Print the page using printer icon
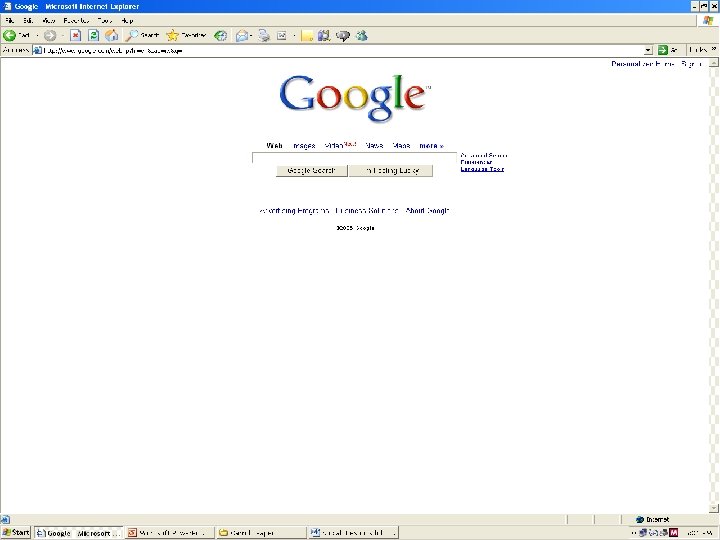Image resolution: width=720 pixels, height=540 pixels. click(x=264, y=35)
